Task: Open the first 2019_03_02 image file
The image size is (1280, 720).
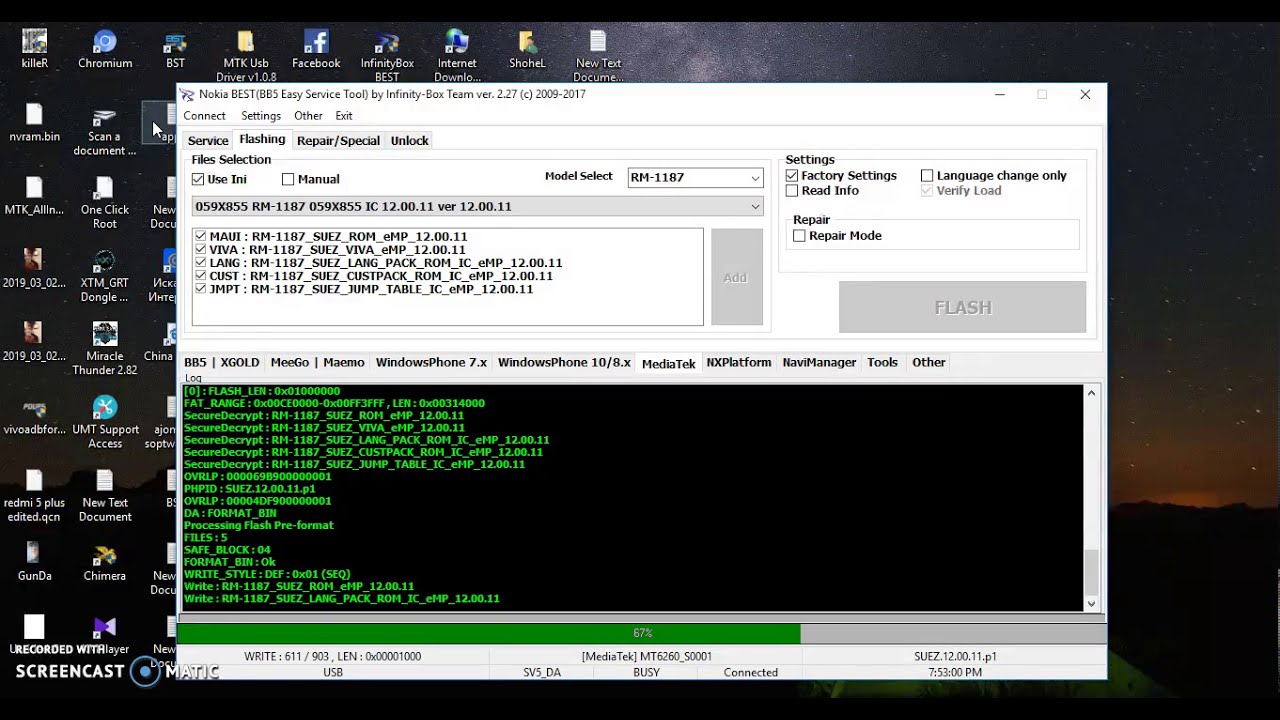Action: coord(35,269)
